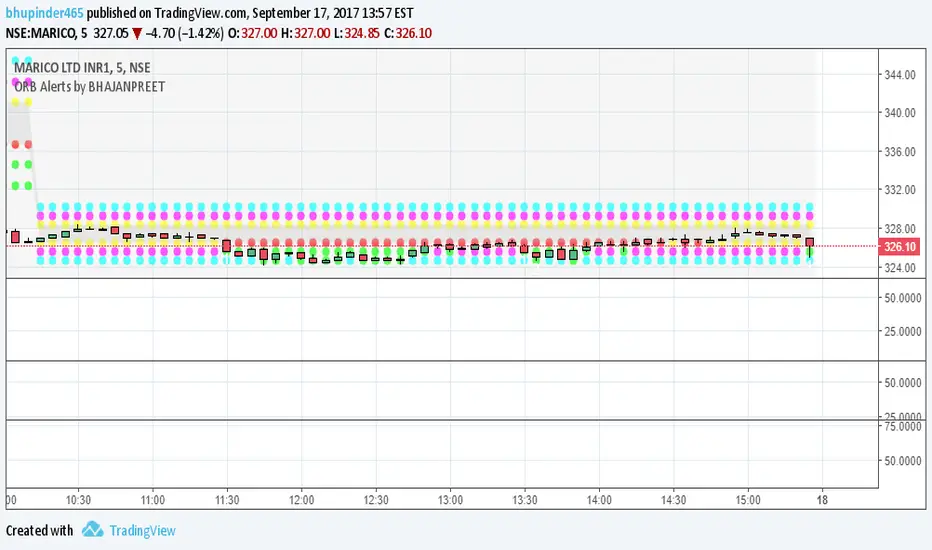Click the red down-arrow change indicator
This screenshot has height=550, width=932.
137,34
